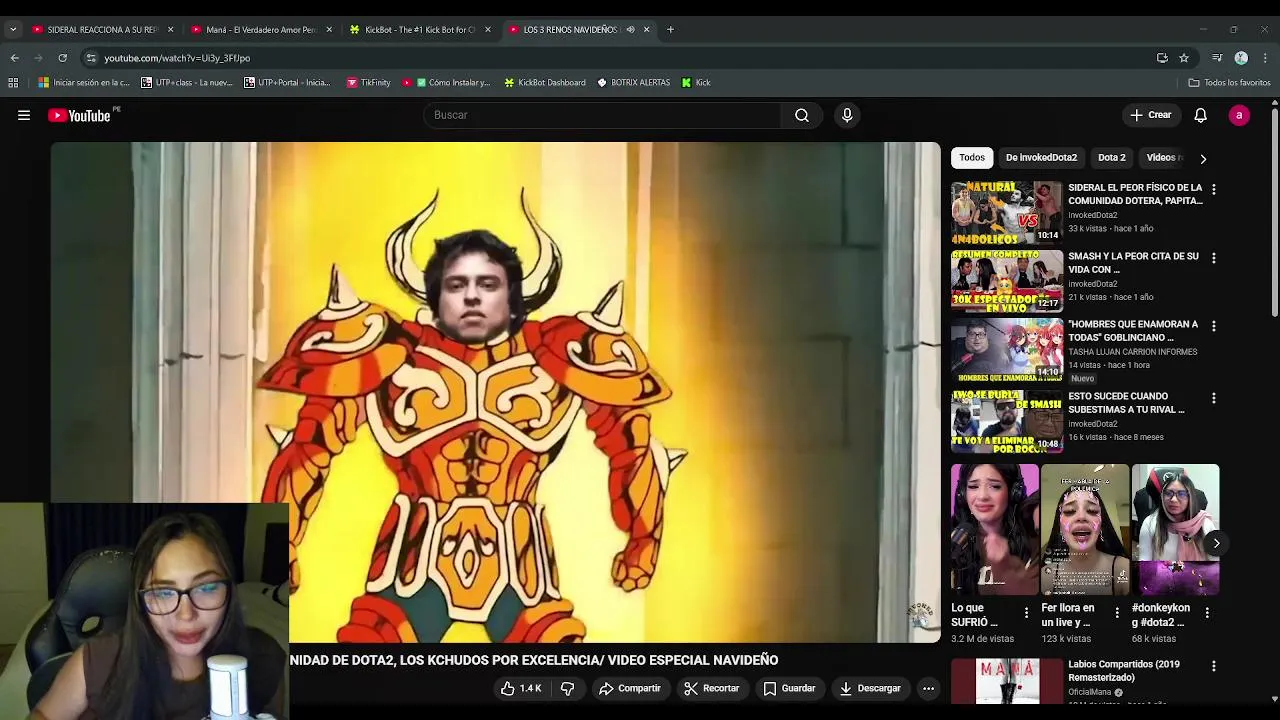Open the account avatar menu

pyautogui.click(x=1239, y=115)
